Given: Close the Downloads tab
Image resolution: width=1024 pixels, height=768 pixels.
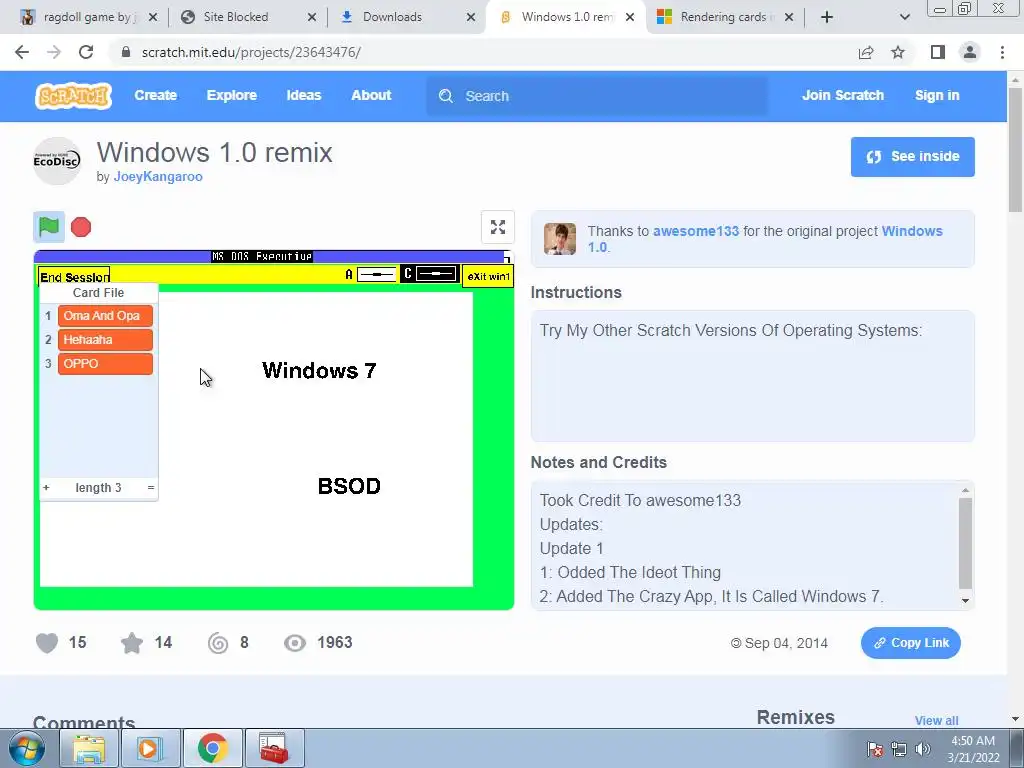Looking at the screenshot, I should 471,17.
